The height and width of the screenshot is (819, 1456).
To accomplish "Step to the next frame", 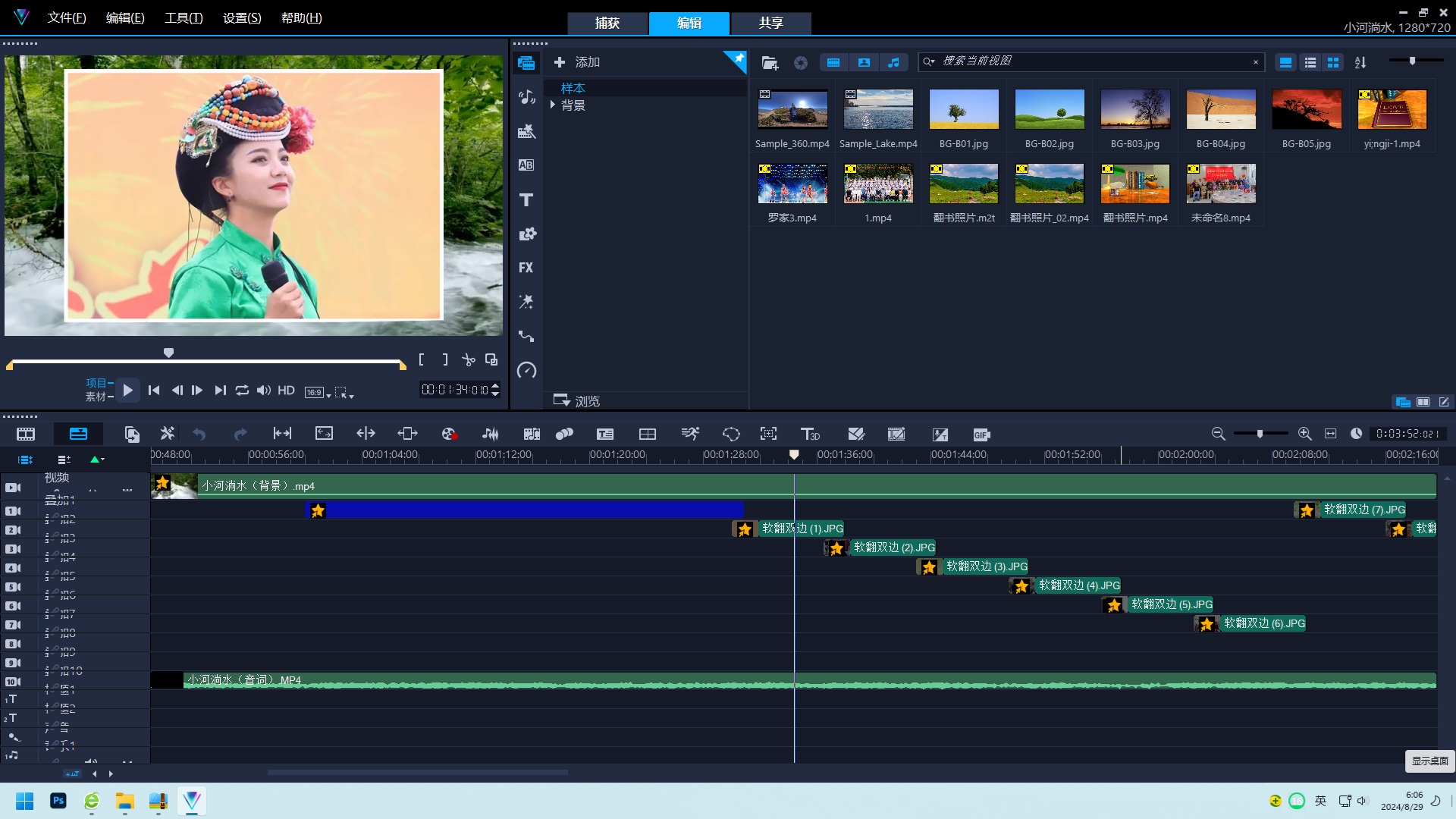I will 197,390.
